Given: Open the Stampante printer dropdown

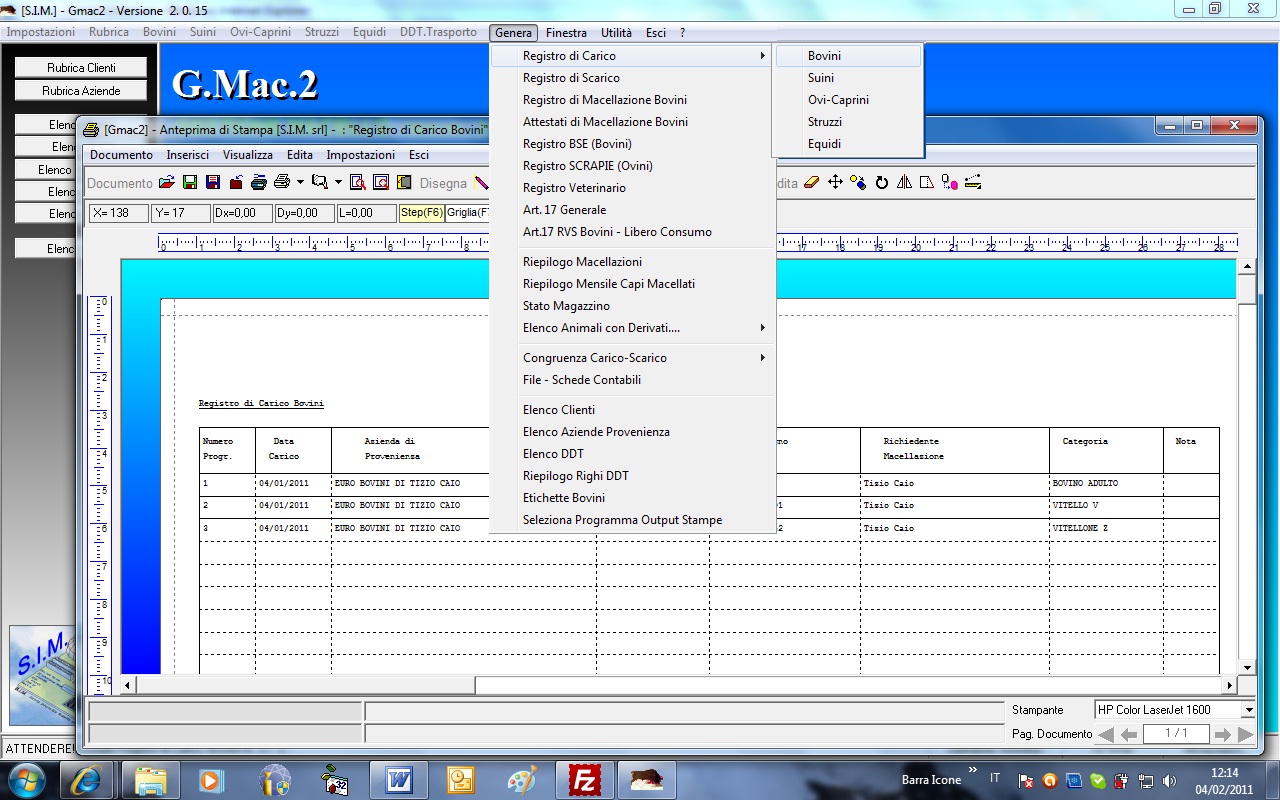Looking at the screenshot, I should click(x=1247, y=710).
